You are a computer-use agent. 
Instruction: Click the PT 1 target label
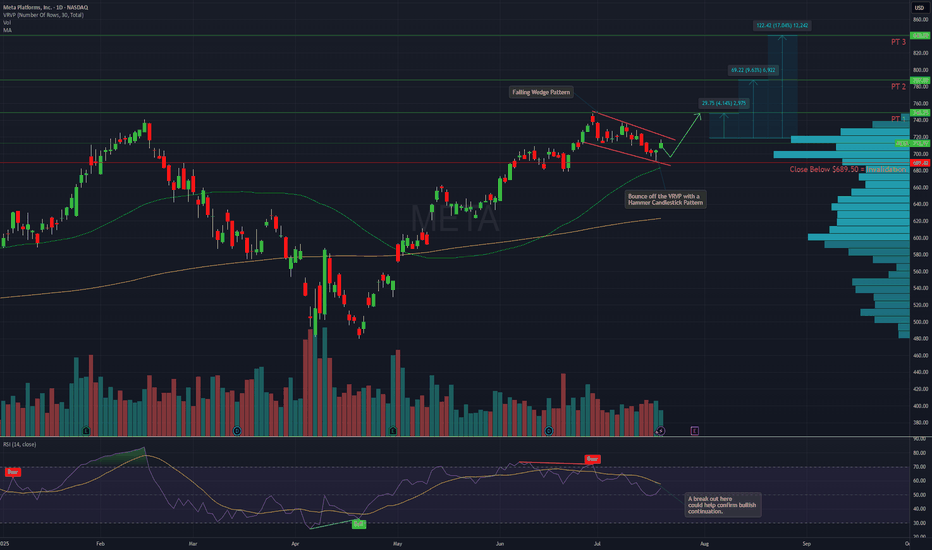[x=898, y=119]
